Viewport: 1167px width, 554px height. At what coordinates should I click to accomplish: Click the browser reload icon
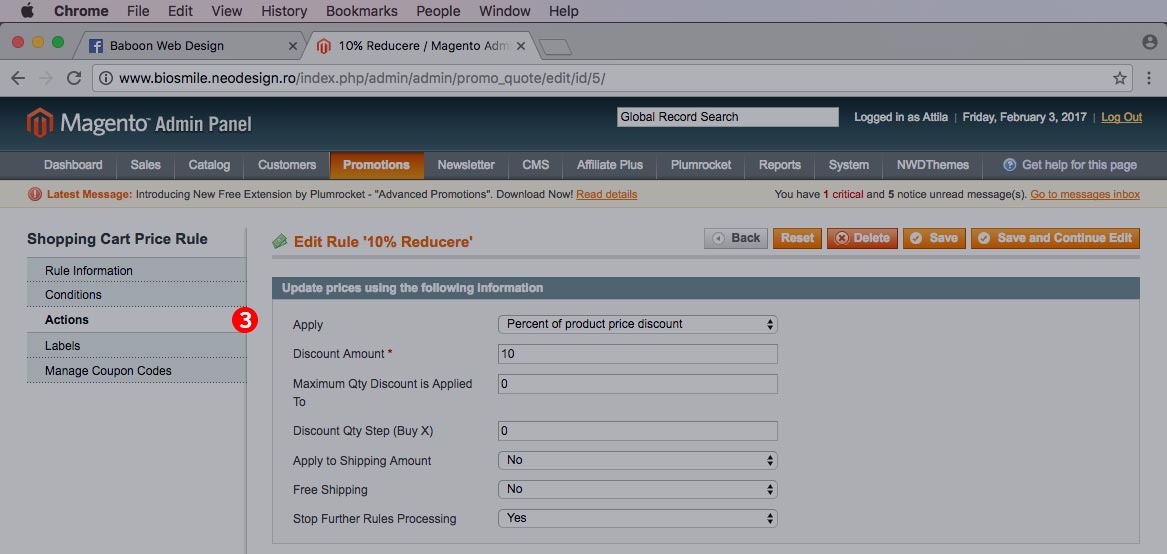click(74, 78)
